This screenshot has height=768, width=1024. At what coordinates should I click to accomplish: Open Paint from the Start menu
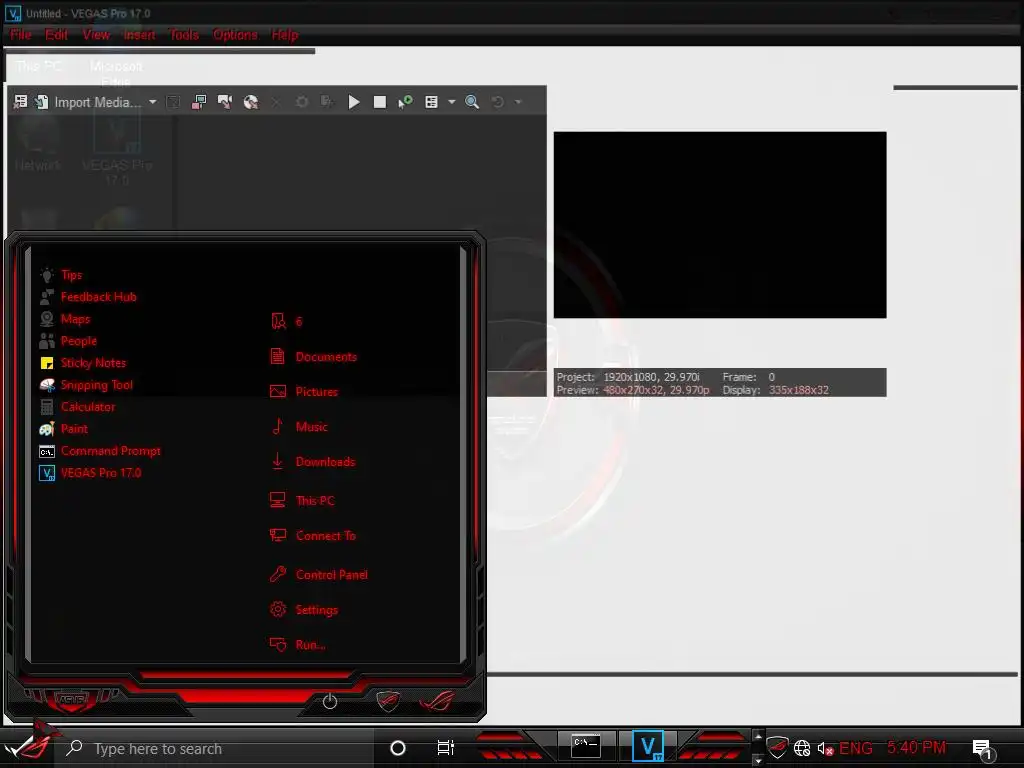[63, 429]
